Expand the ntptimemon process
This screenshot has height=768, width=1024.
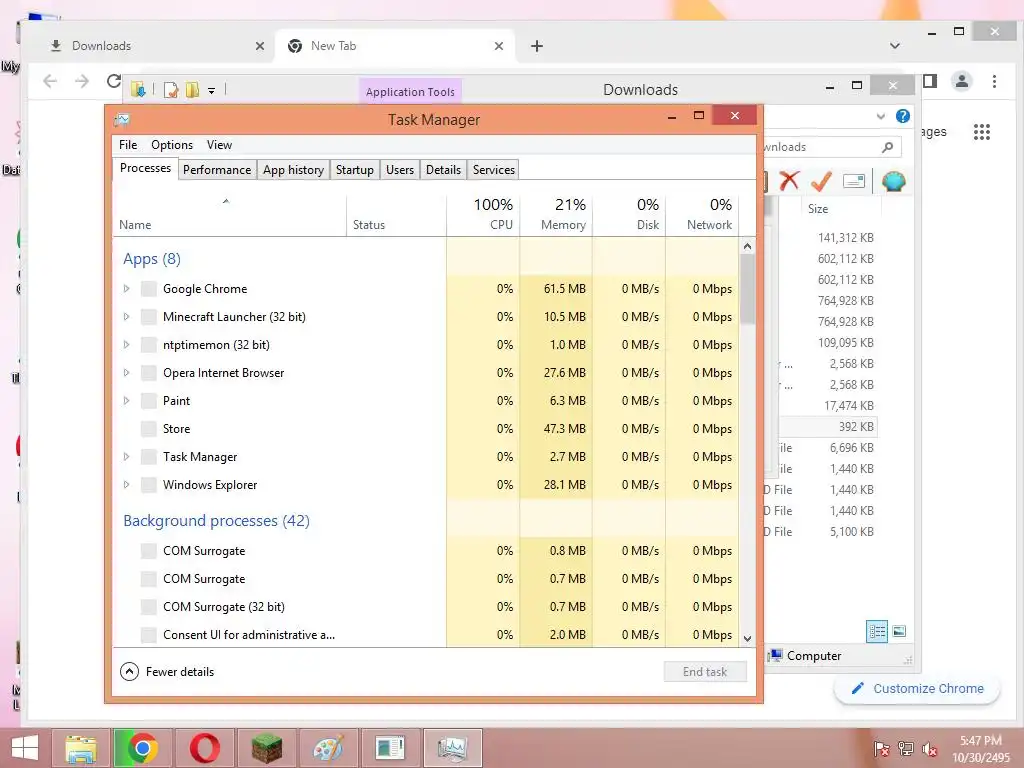(x=127, y=345)
